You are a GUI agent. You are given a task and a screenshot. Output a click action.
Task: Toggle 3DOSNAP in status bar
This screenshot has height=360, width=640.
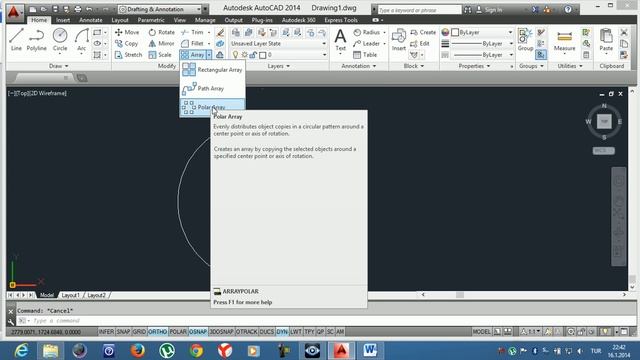pyautogui.click(x=221, y=332)
